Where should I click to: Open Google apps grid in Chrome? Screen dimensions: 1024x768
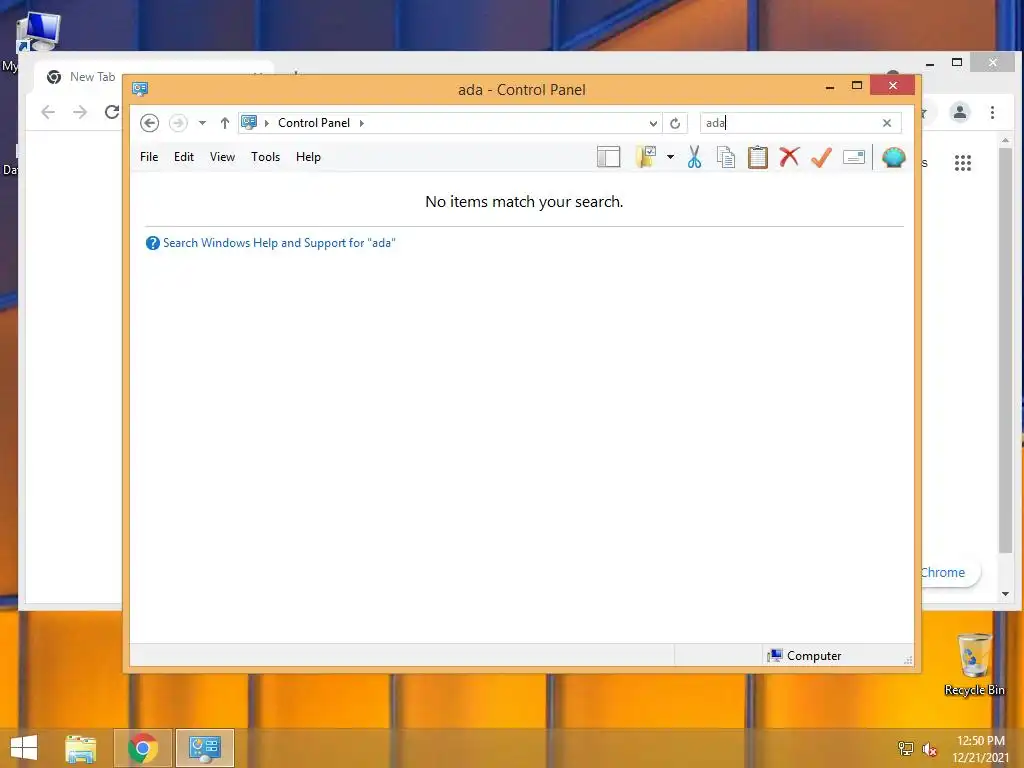point(963,163)
